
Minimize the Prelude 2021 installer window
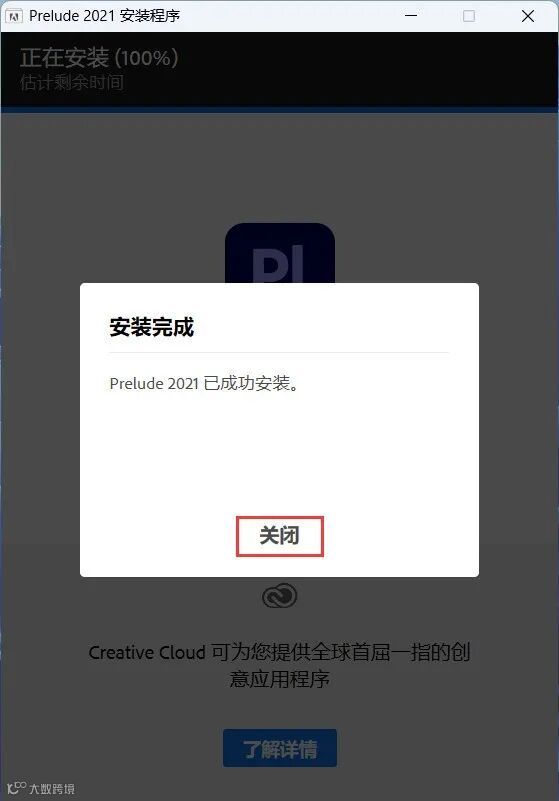pos(411,16)
